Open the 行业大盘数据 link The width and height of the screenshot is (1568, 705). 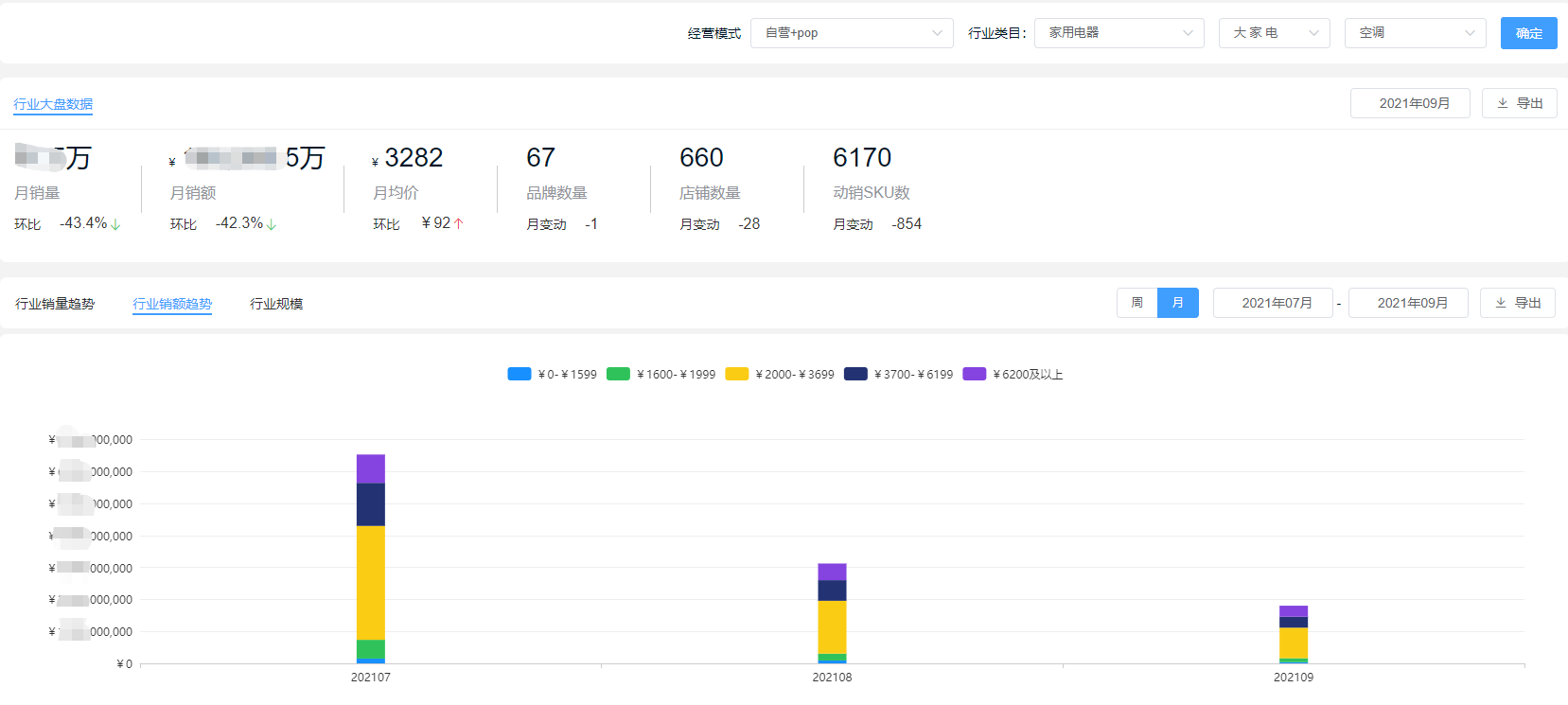[53, 104]
